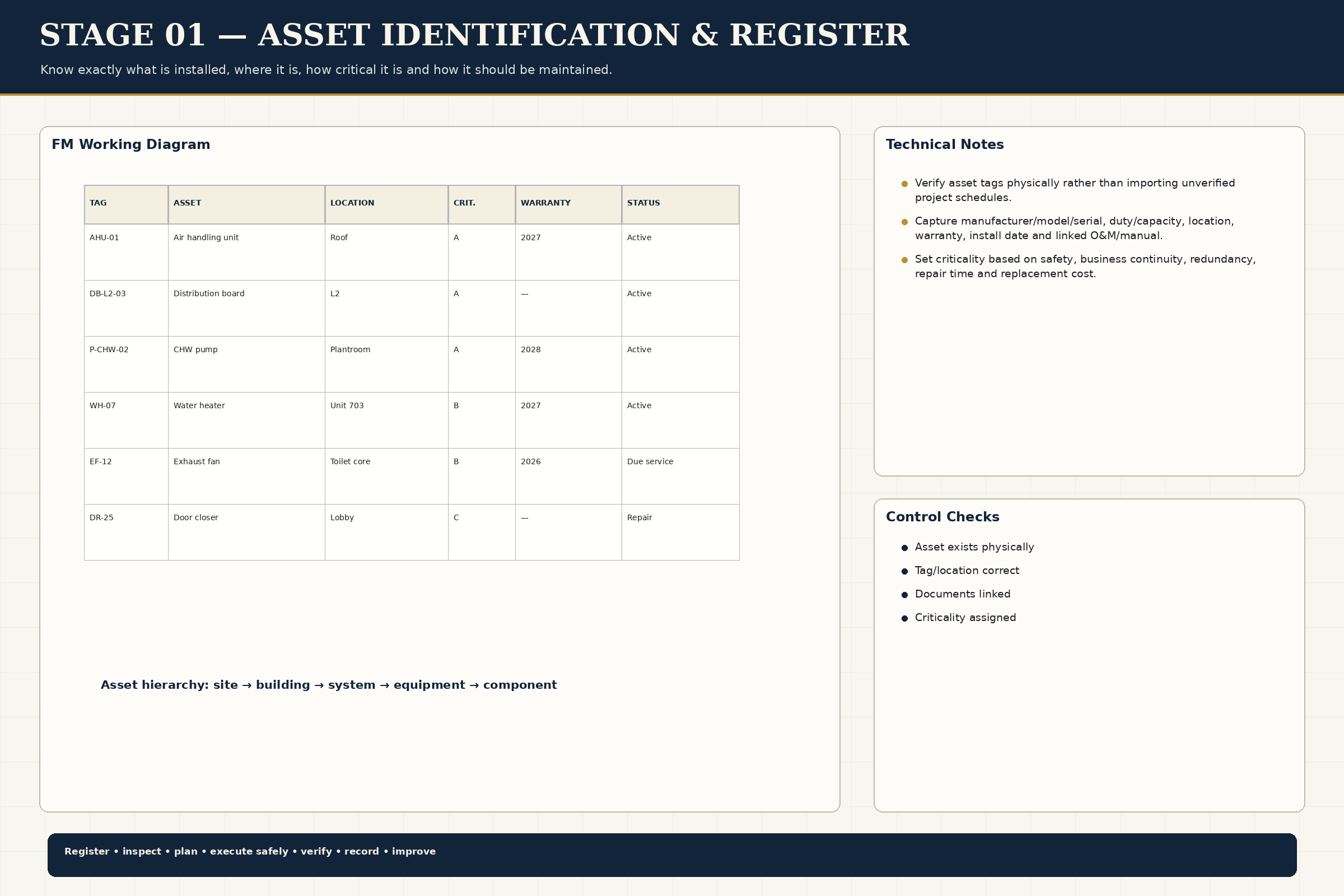Click the Criticality assigned check item
Screen dimensions: 1344x896
[x=965, y=618]
